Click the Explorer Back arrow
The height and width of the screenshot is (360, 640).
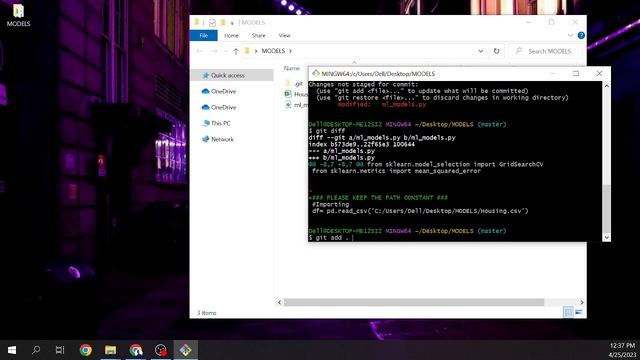point(199,51)
